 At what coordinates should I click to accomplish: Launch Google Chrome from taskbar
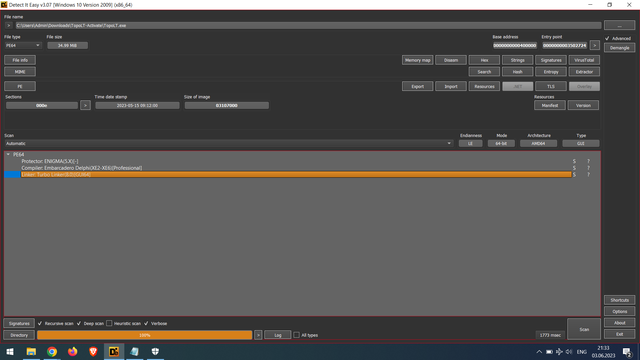(52, 351)
